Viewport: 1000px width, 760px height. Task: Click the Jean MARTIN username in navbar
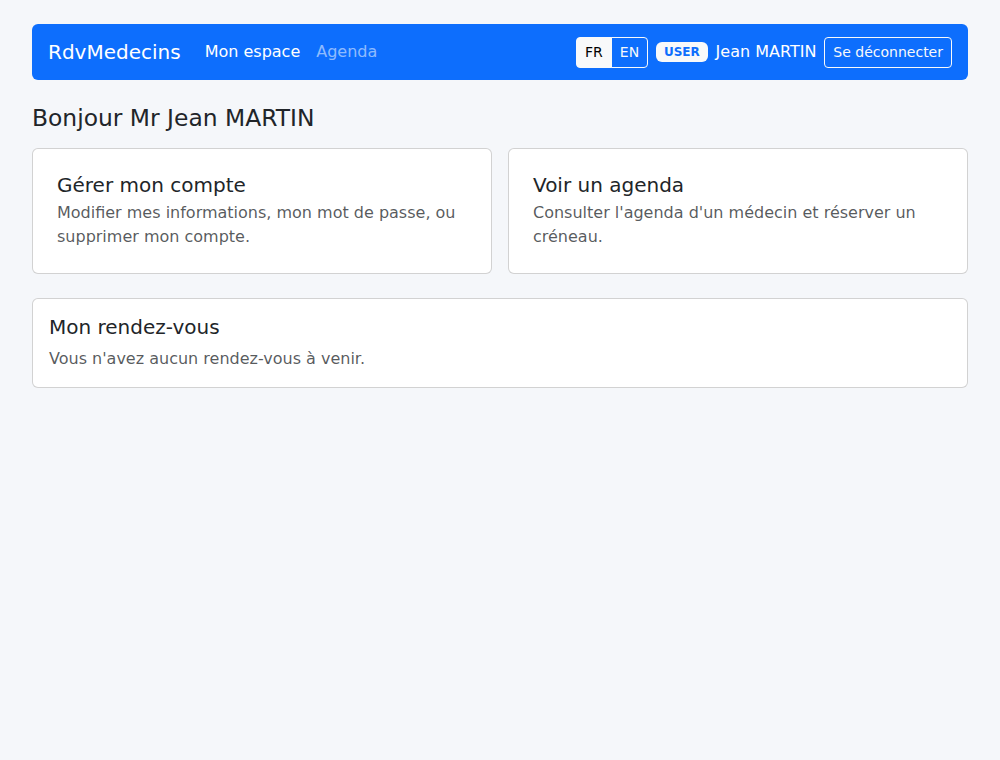(x=765, y=52)
